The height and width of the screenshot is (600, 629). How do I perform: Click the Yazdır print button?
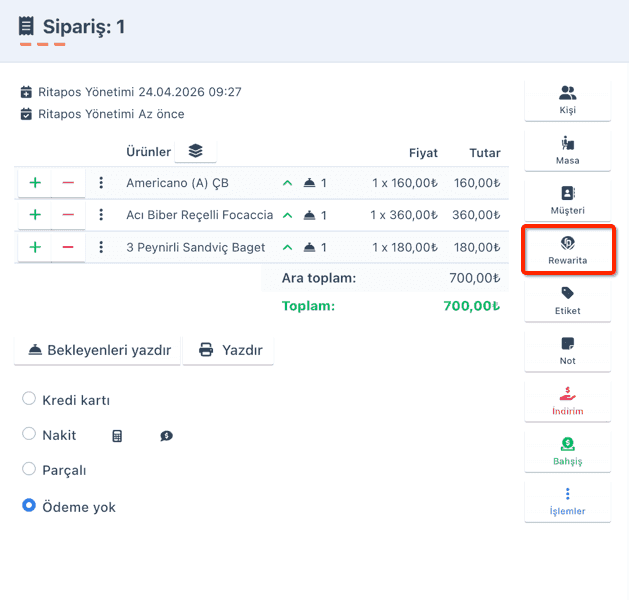(228, 350)
